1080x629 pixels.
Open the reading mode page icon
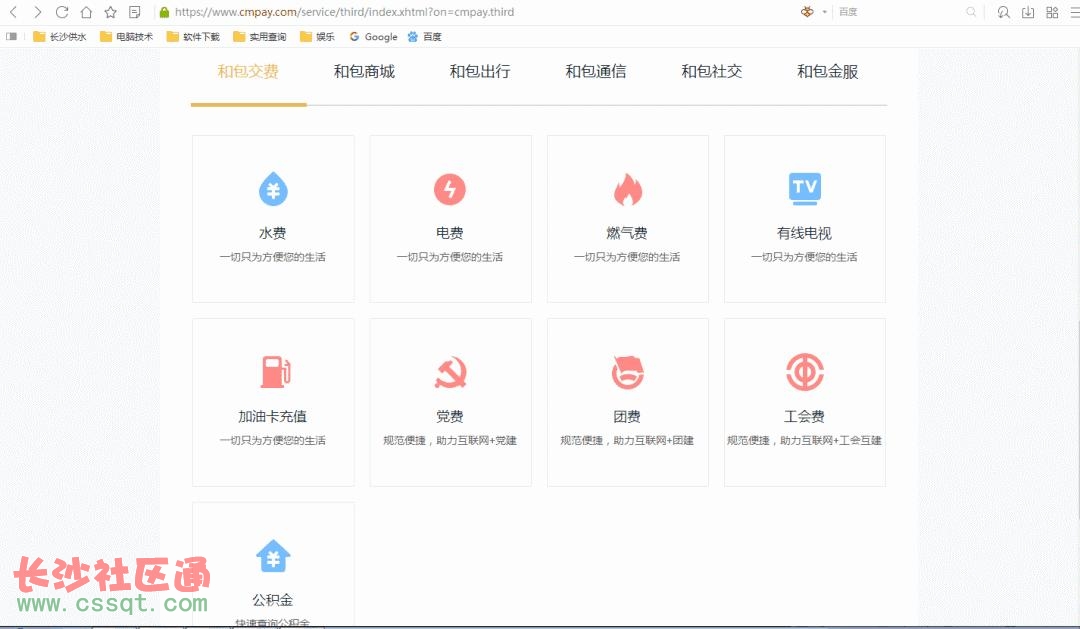135,12
